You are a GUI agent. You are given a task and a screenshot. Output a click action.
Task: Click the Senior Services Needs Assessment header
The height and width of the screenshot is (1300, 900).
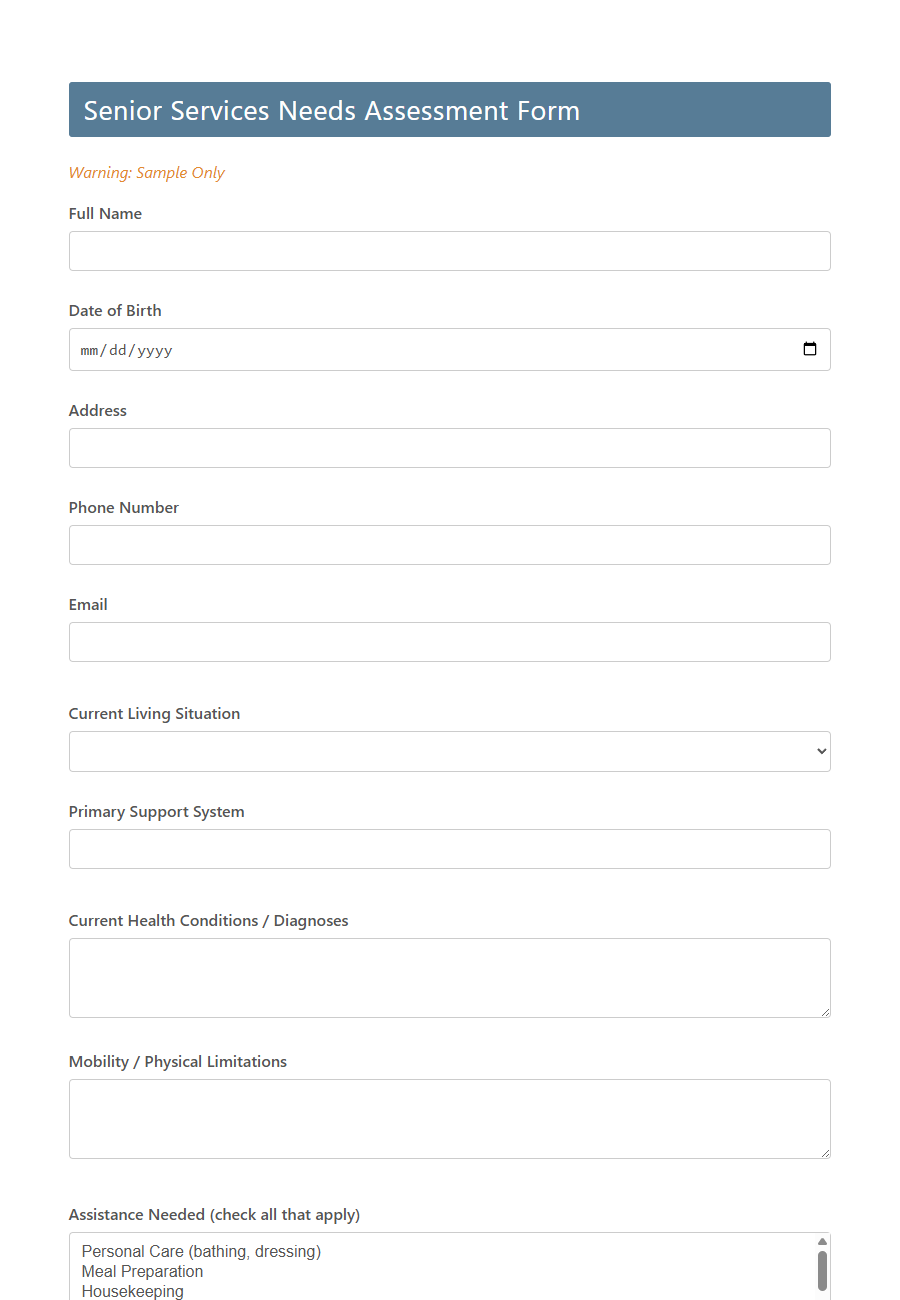pos(331,110)
